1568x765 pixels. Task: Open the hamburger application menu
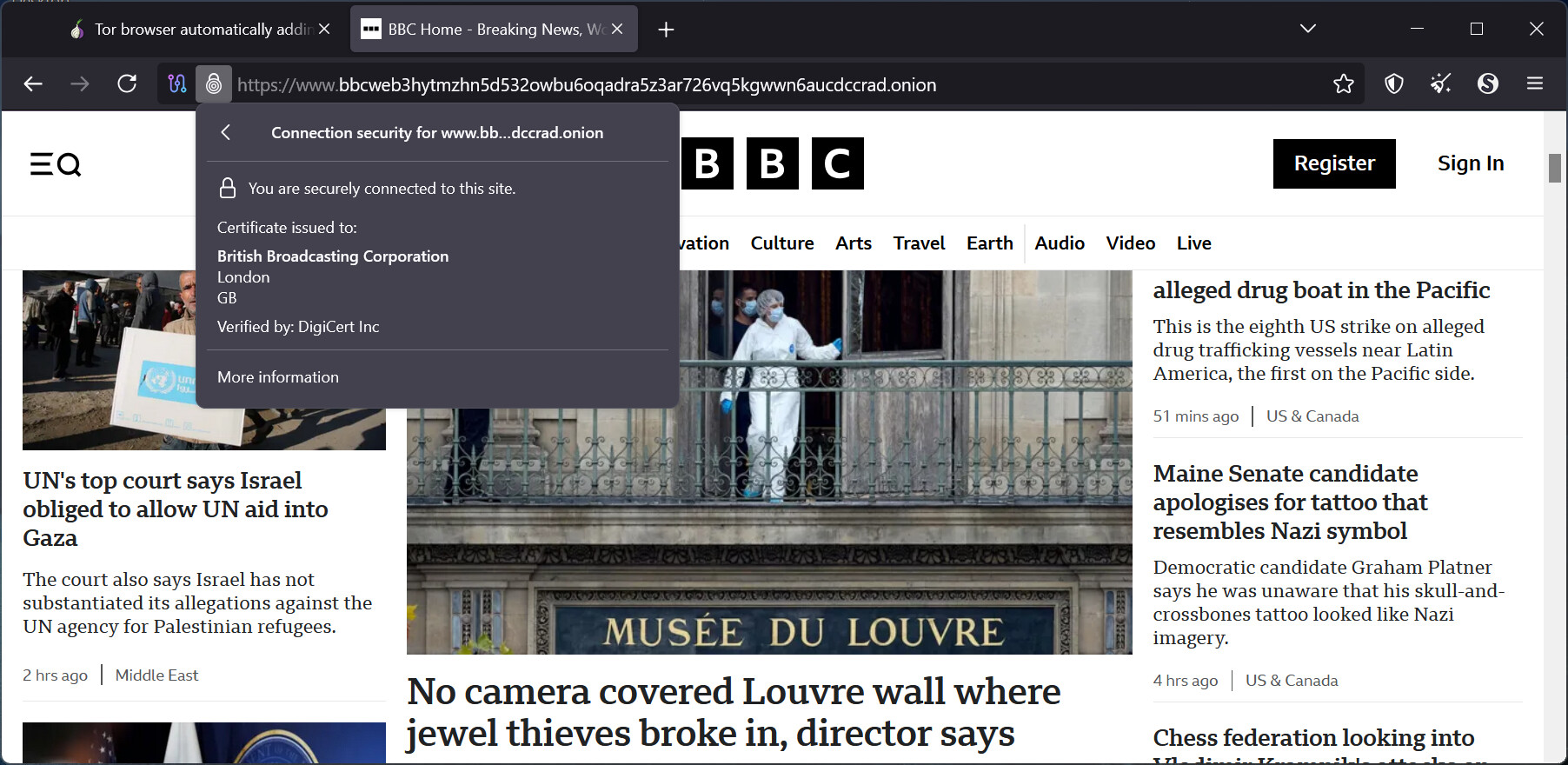[1535, 83]
